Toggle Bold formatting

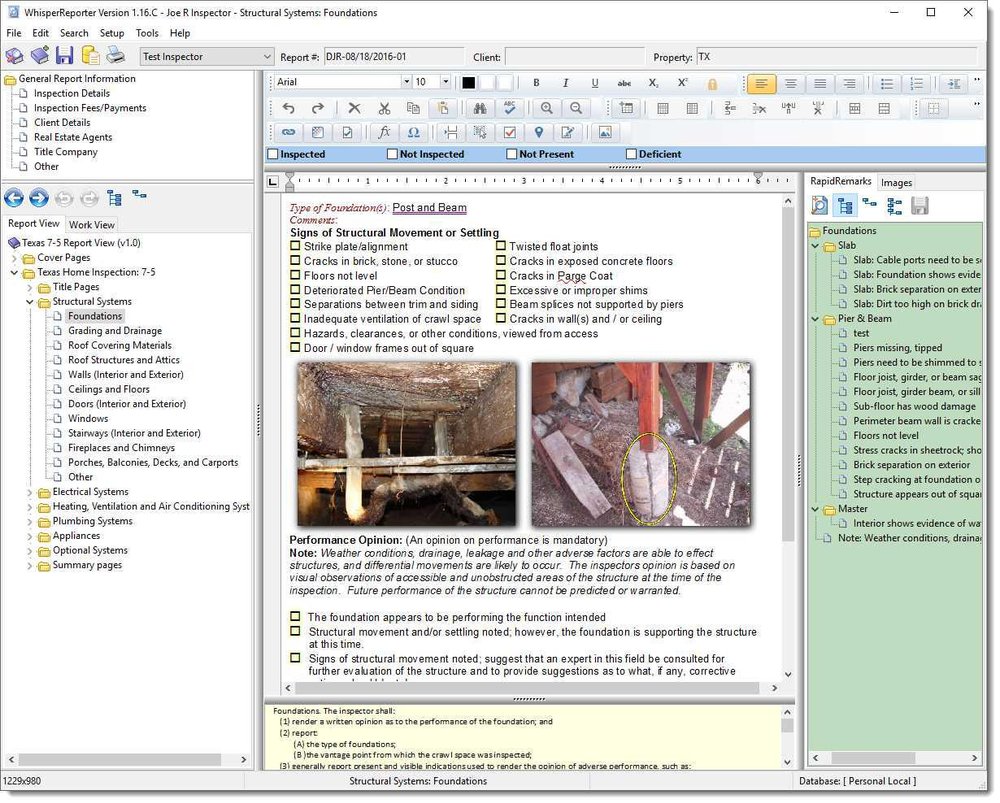click(x=536, y=83)
